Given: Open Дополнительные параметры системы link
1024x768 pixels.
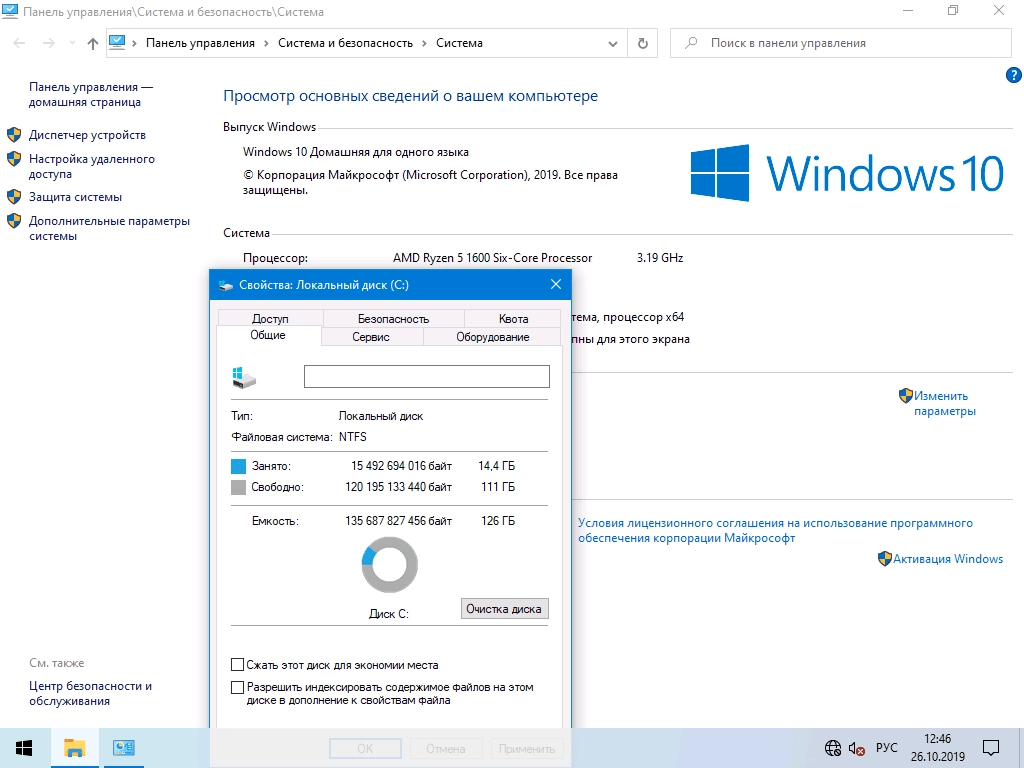Looking at the screenshot, I should coord(109,229).
